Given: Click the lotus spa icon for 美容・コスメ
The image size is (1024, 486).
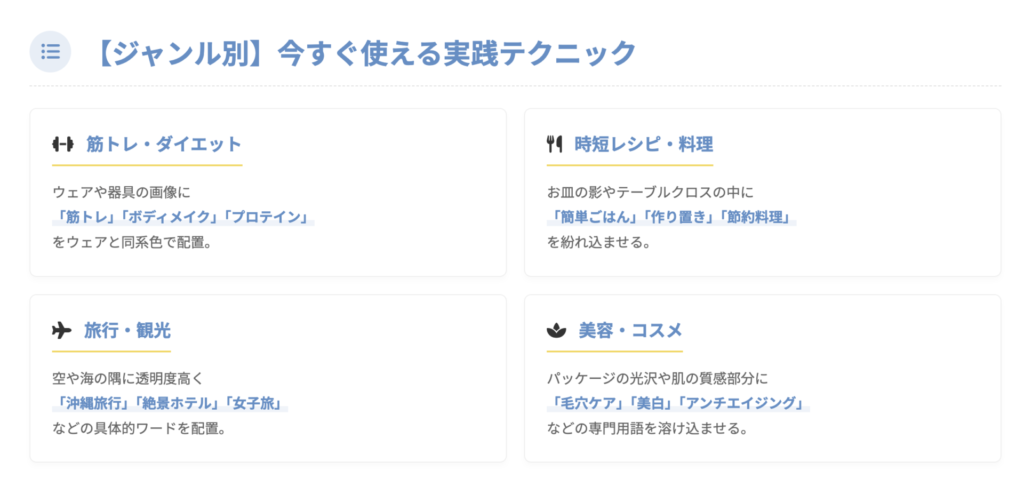Looking at the screenshot, I should [x=556, y=330].
